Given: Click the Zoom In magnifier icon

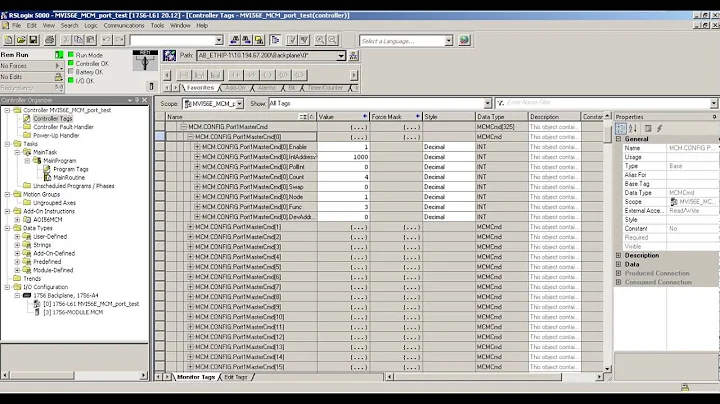Looking at the screenshot, I should 320,40.
